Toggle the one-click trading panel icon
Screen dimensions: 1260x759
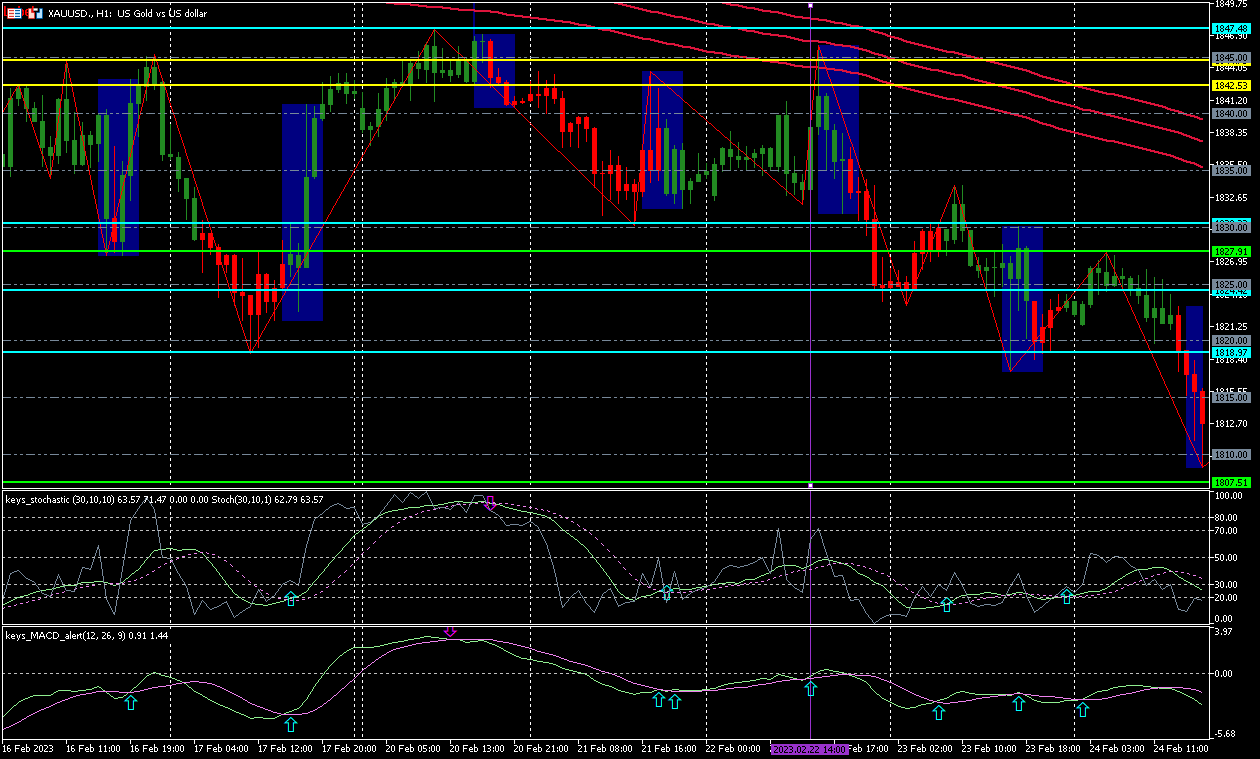(35, 13)
